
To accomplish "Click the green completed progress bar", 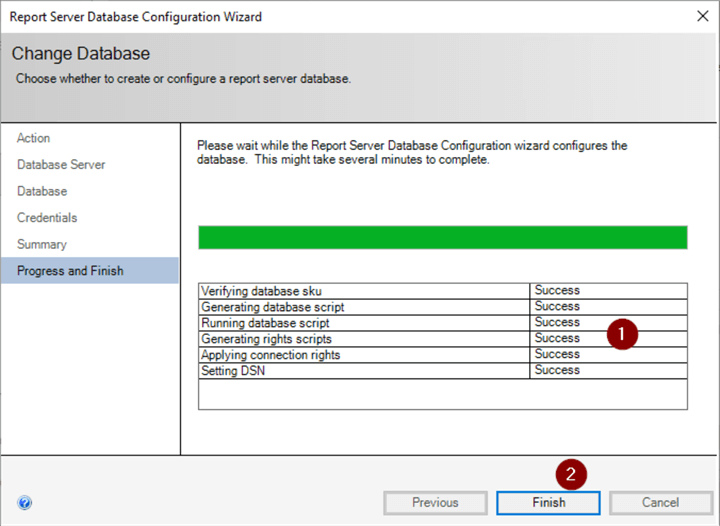I will (442, 237).
